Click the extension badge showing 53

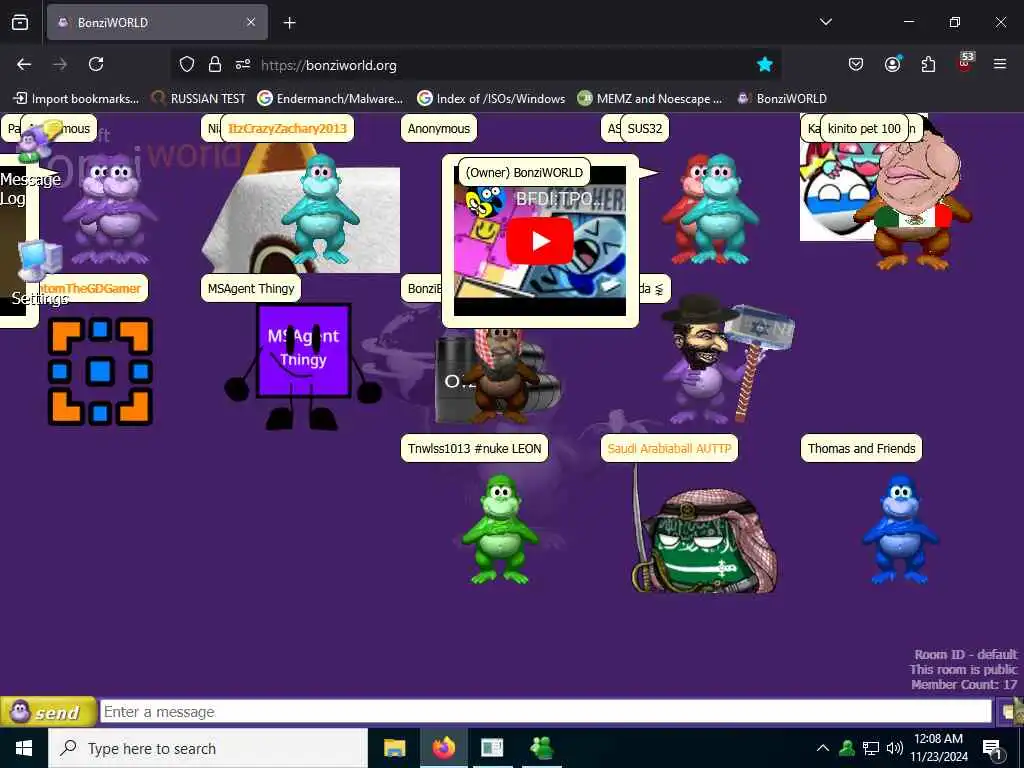click(x=965, y=62)
